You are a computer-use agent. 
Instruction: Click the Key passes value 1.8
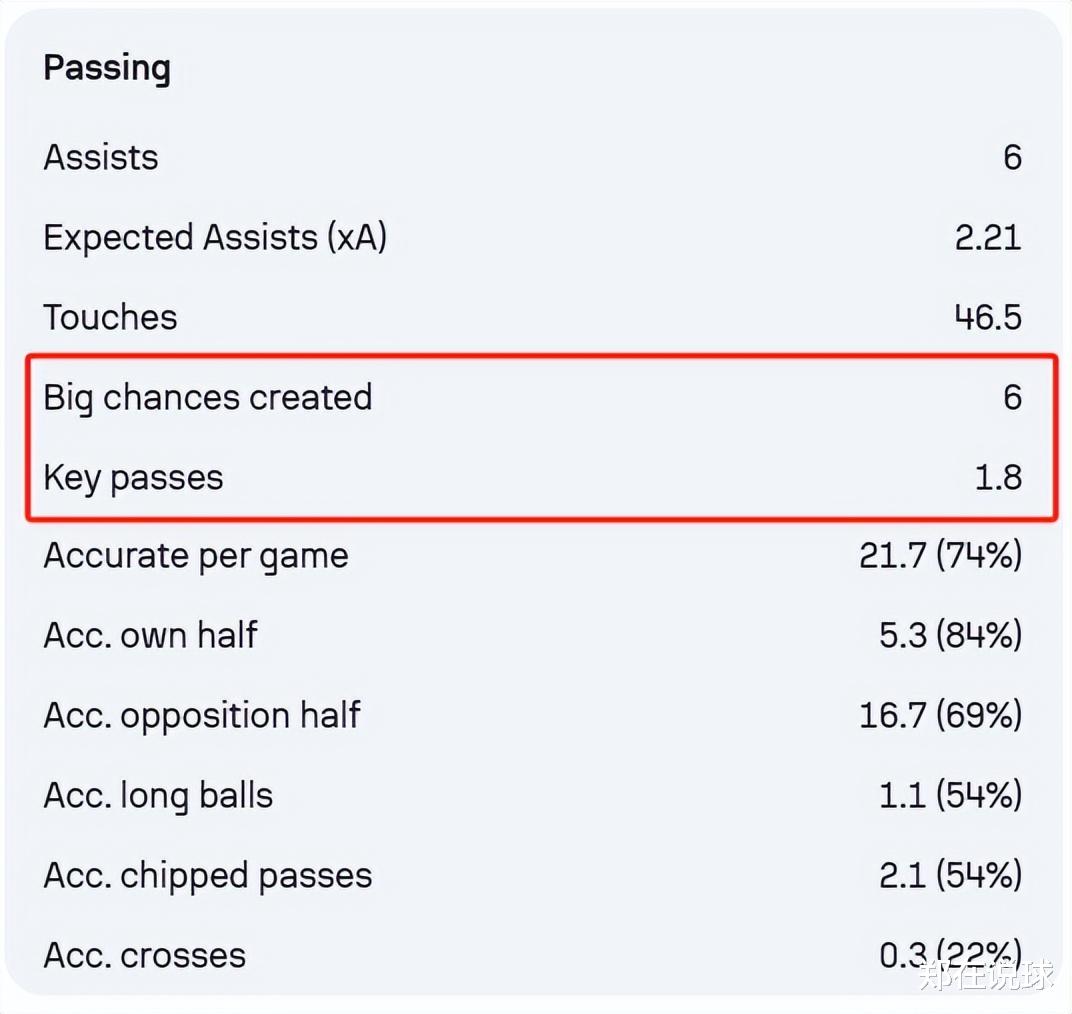click(x=998, y=477)
